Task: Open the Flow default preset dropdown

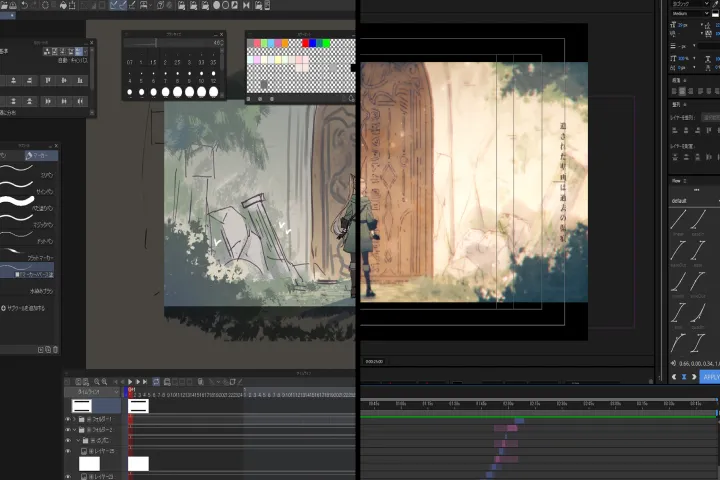Action: click(x=694, y=201)
